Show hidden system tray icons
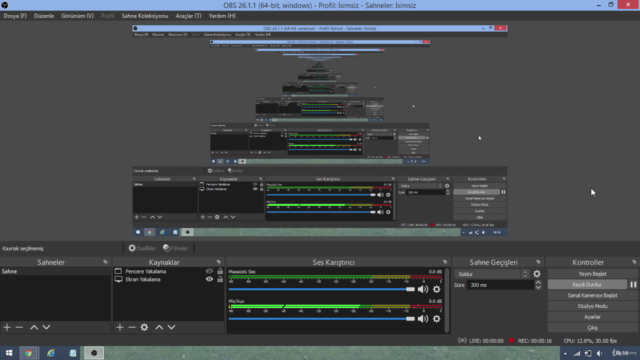 [565, 353]
